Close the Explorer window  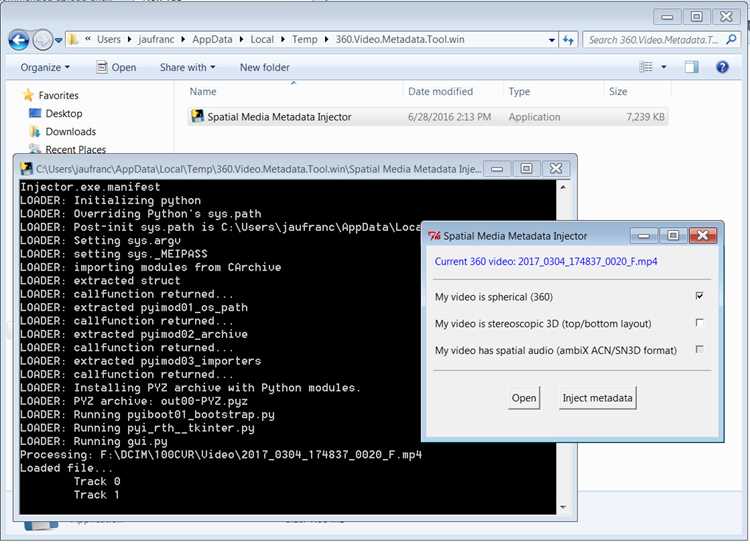[x=726, y=17]
